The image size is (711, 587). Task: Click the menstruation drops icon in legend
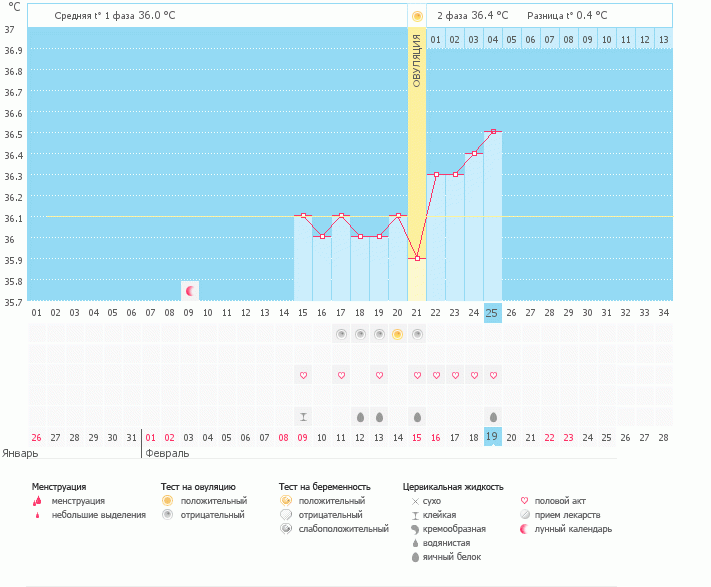(x=37, y=501)
